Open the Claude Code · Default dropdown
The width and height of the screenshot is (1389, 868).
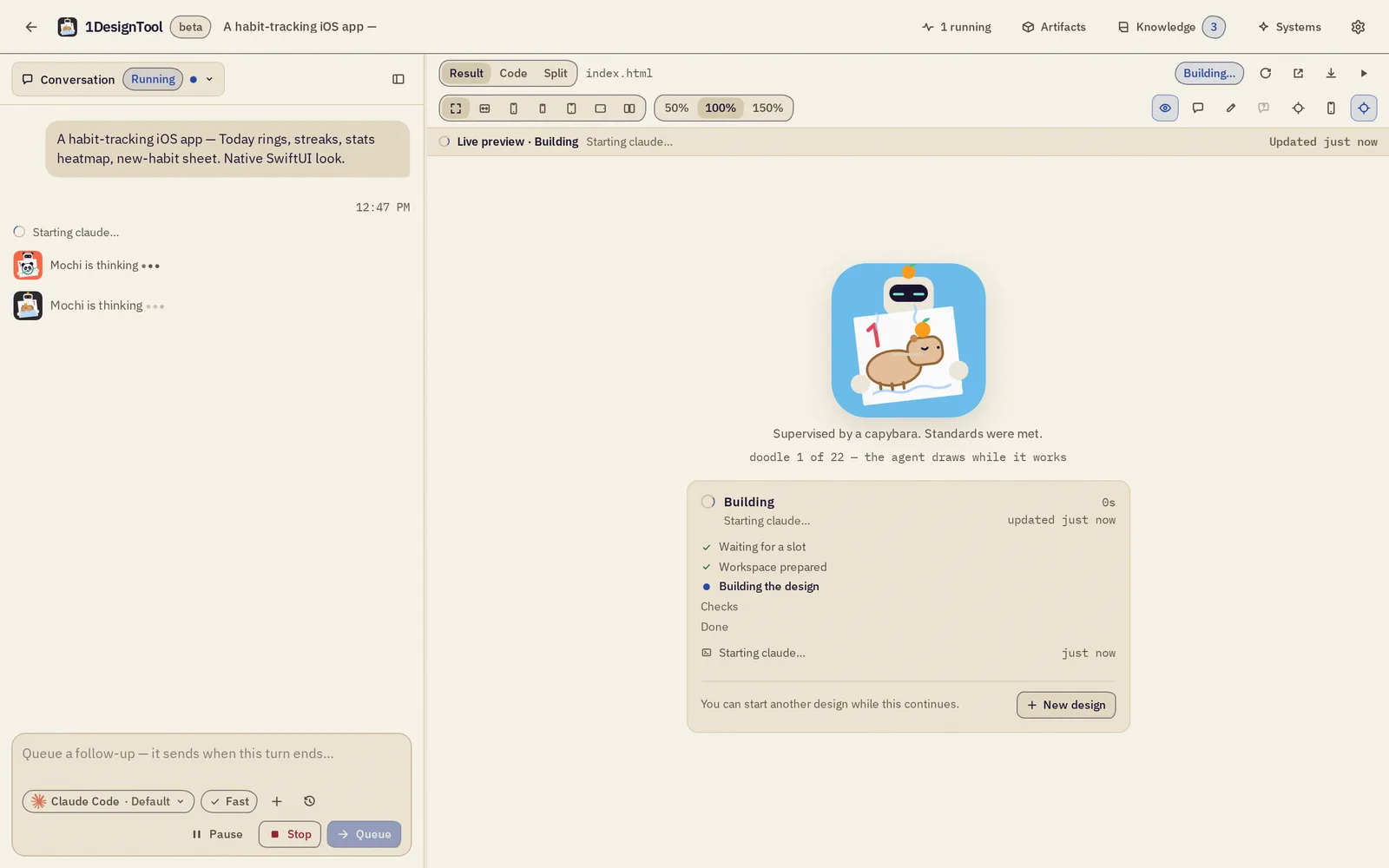(109, 801)
